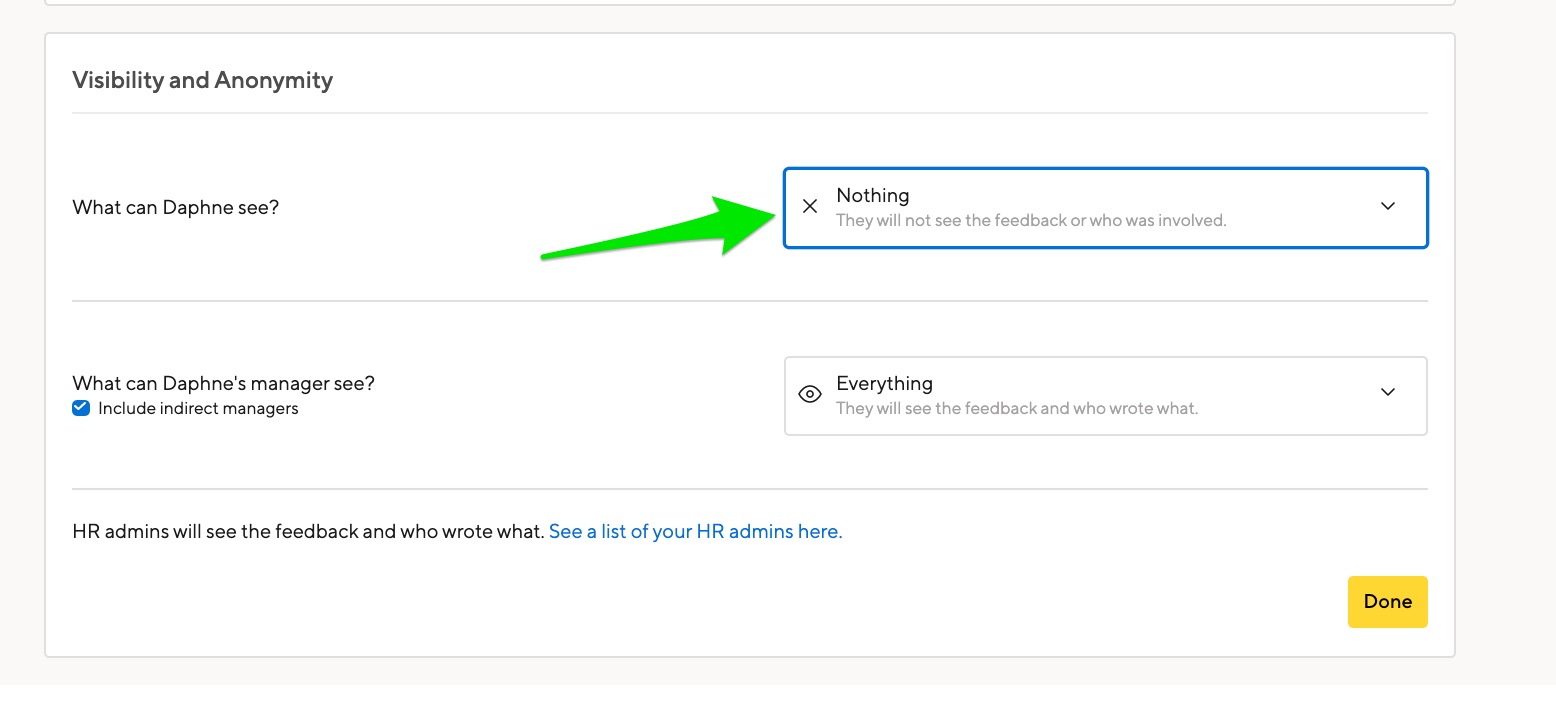Image resolution: width=1556 pixels, height=726 pixels.
Task: Change the "Everything" visibility setting
Action: (1105, 394)
